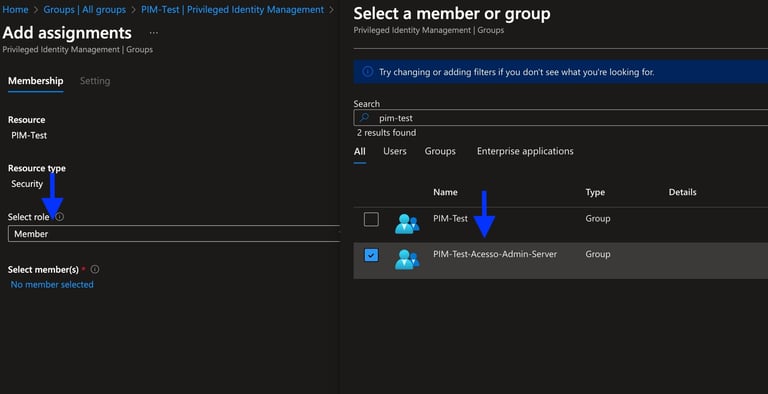The width and height of the screenshot is (768, 394).
Task: Open Groups | All groups breadcrumb link
Action: 85,9
